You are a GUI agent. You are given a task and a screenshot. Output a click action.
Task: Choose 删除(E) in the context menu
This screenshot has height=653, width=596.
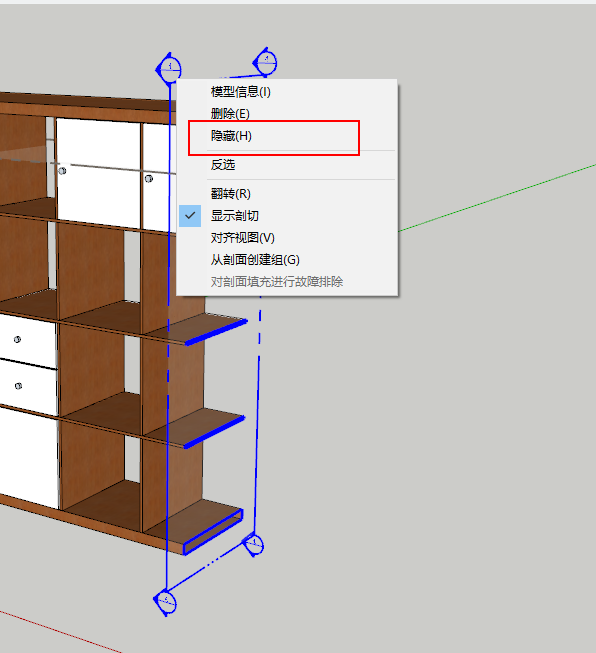click(x=287, y=114)
